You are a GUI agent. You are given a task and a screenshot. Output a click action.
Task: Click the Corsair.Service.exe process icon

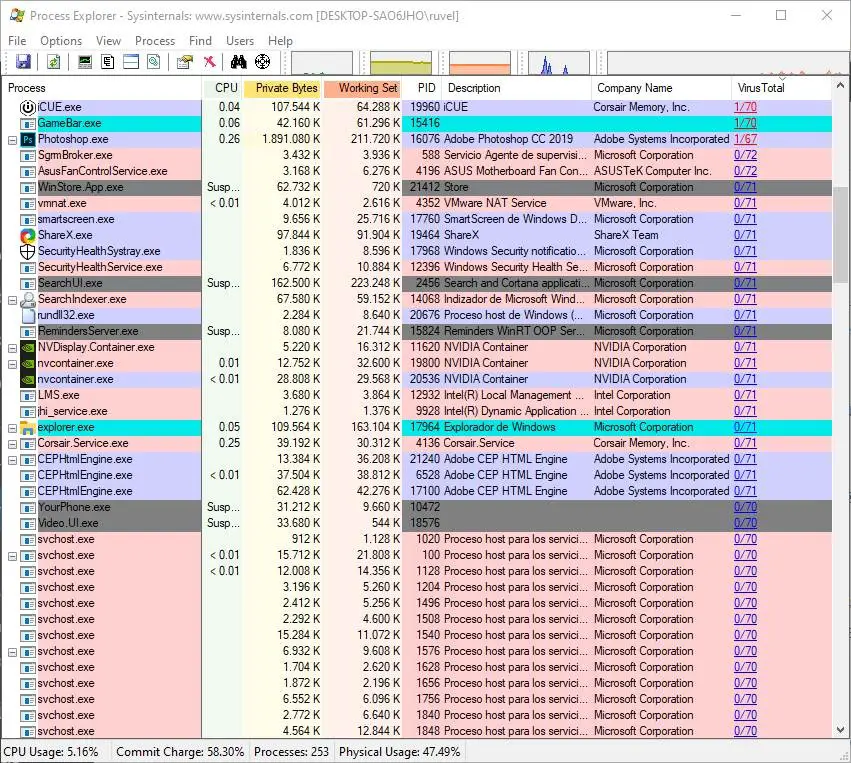coord(28,444)
